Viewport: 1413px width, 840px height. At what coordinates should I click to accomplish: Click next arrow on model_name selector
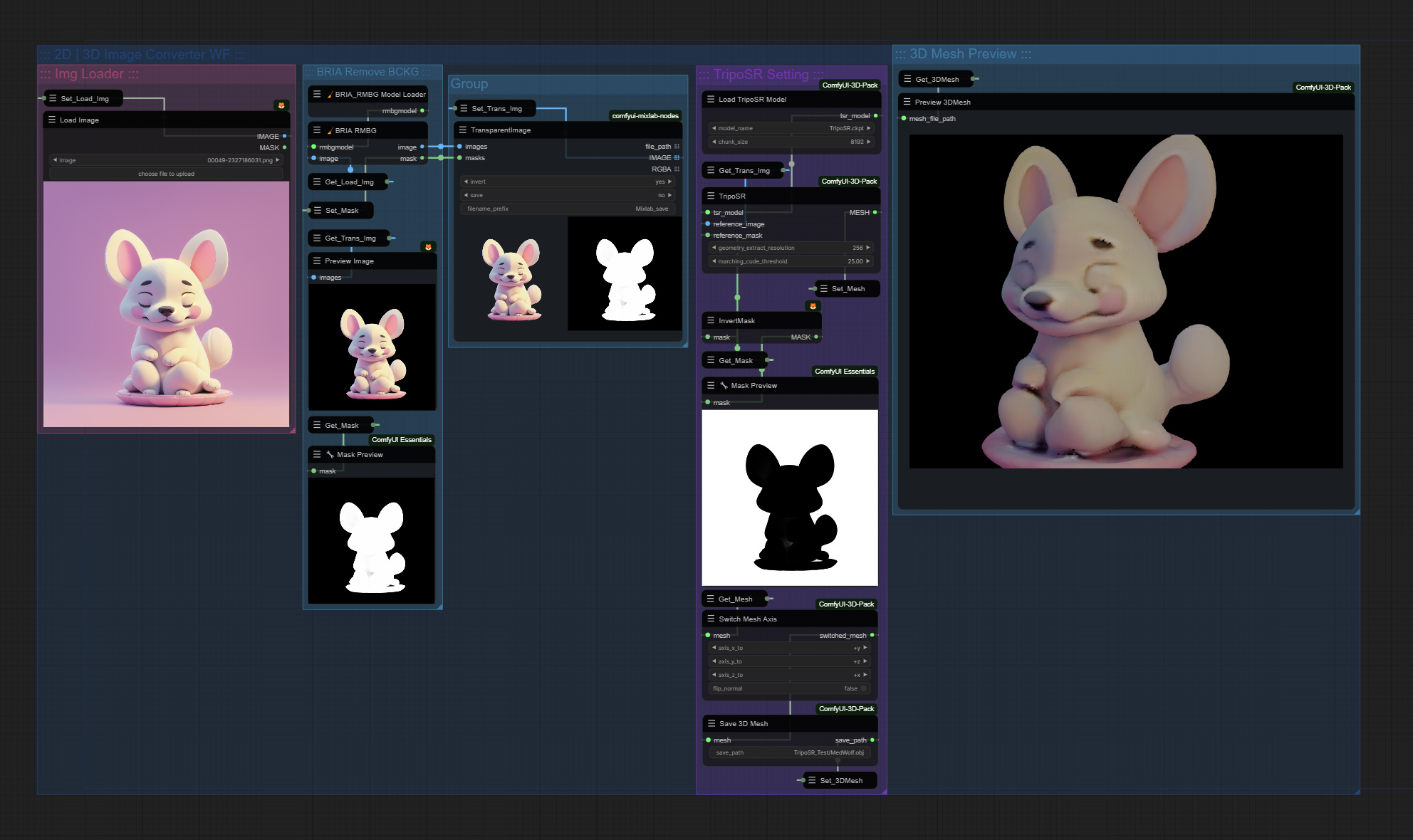point(869,128)
